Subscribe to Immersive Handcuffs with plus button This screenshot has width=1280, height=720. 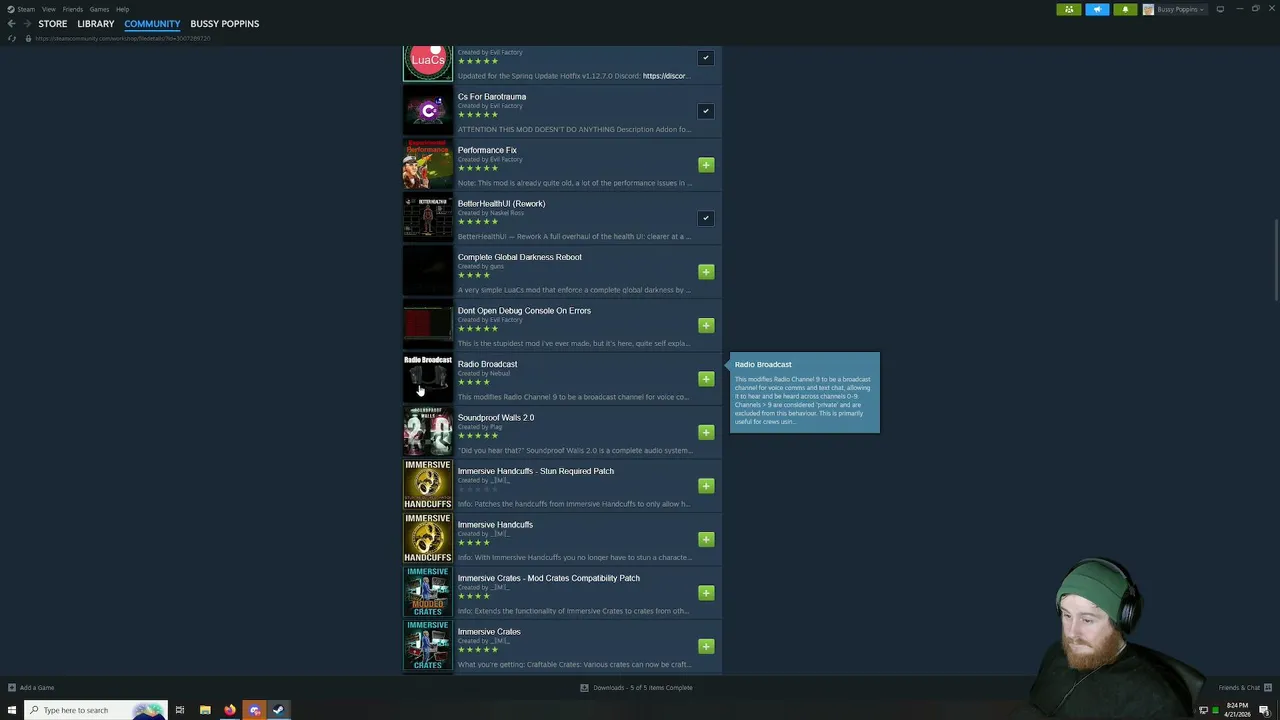point(706,539)
